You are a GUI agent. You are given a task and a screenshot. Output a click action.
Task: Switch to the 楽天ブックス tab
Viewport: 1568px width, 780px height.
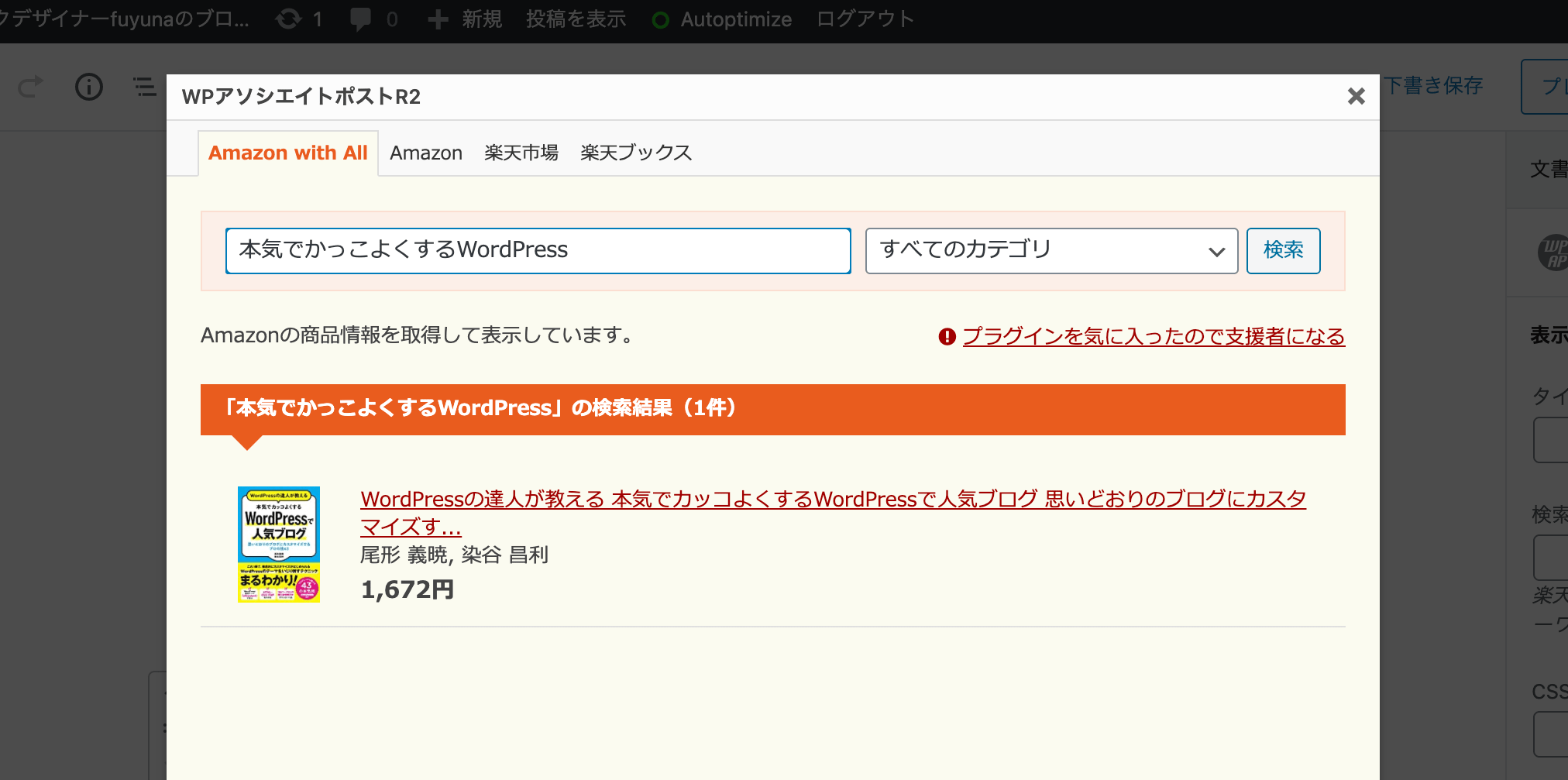coord(636,153)
